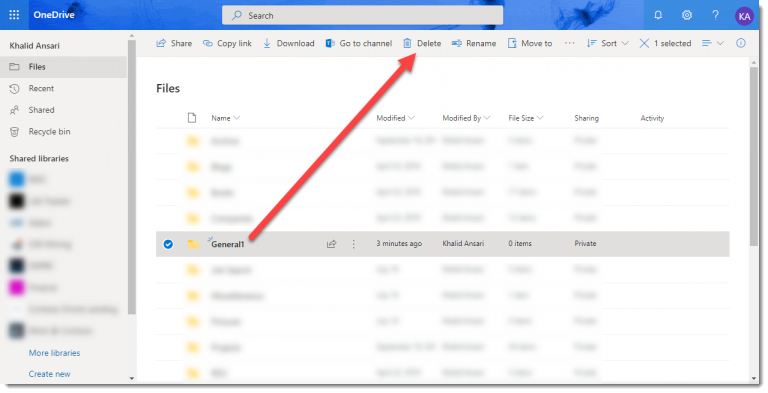Open Modified By column dropdown
Viewport: 768px width, 393px height.
point(466,118)
